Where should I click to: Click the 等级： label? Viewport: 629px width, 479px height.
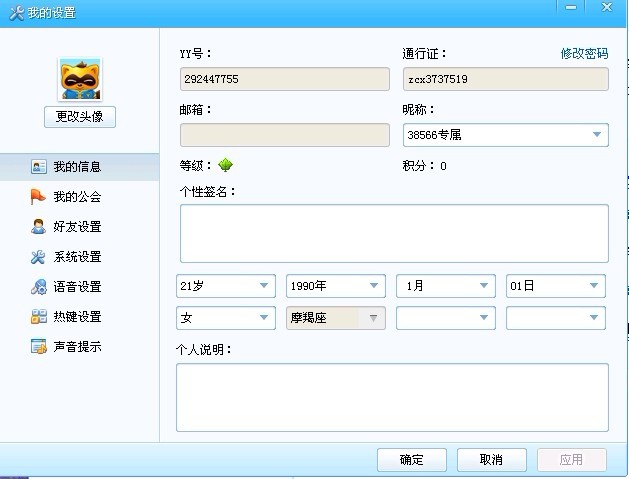(195, 165)
